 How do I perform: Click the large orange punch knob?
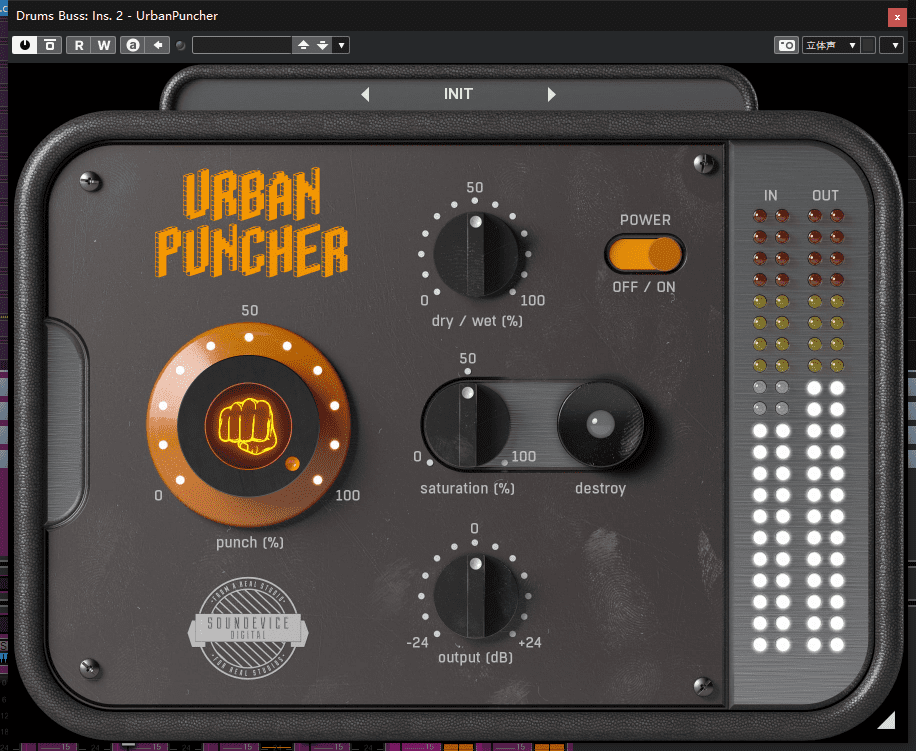pyautogui.click(x=248, y=425)
